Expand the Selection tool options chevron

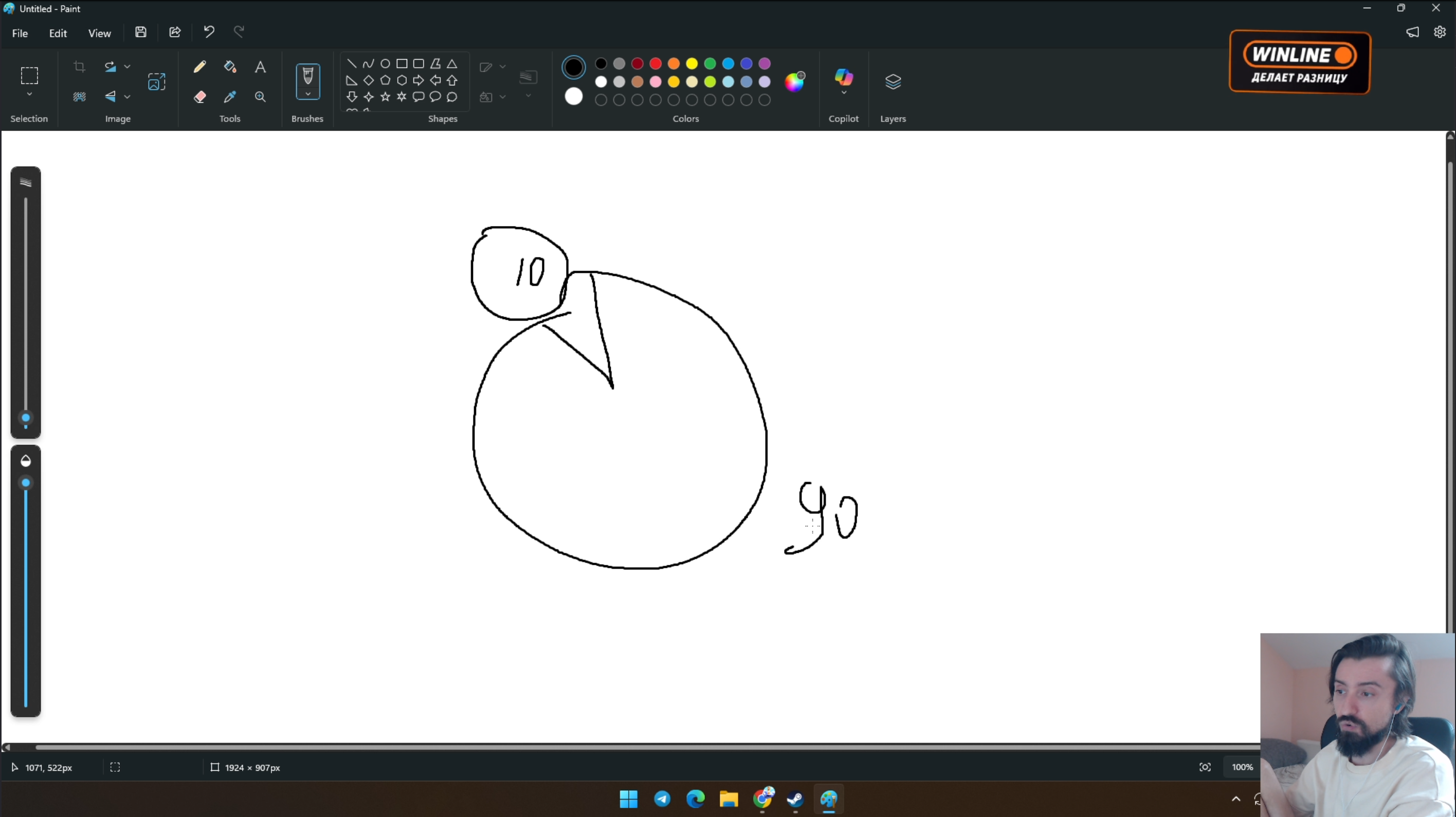(29, 95)
